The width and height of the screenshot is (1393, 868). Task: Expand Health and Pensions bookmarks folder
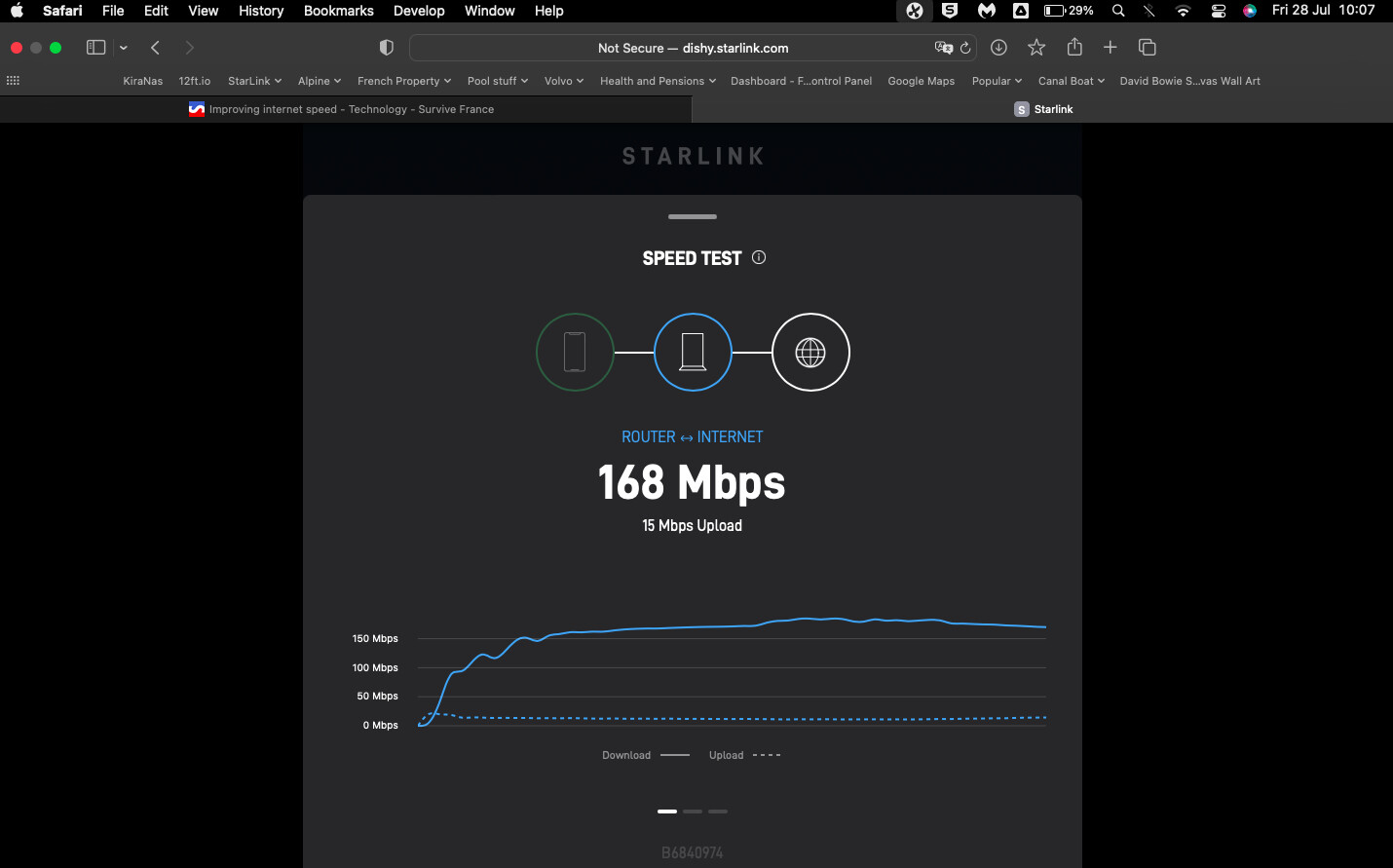(x=658, y=81)
